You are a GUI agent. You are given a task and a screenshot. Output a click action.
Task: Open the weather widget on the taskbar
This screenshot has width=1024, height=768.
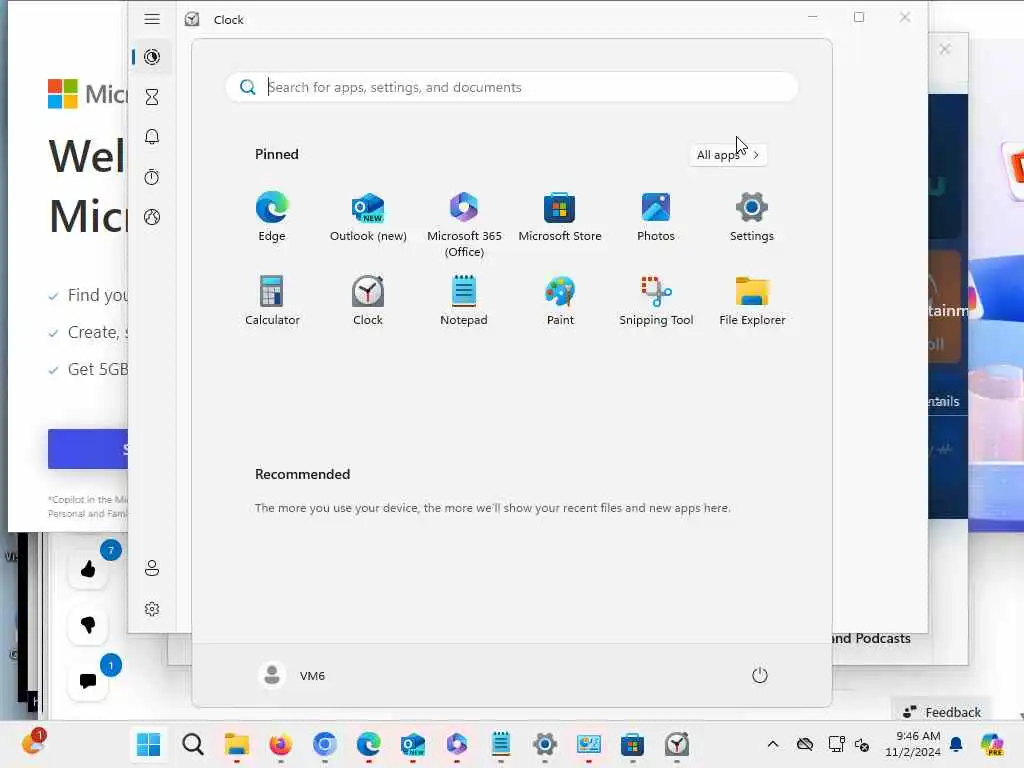tap(33, 743)
